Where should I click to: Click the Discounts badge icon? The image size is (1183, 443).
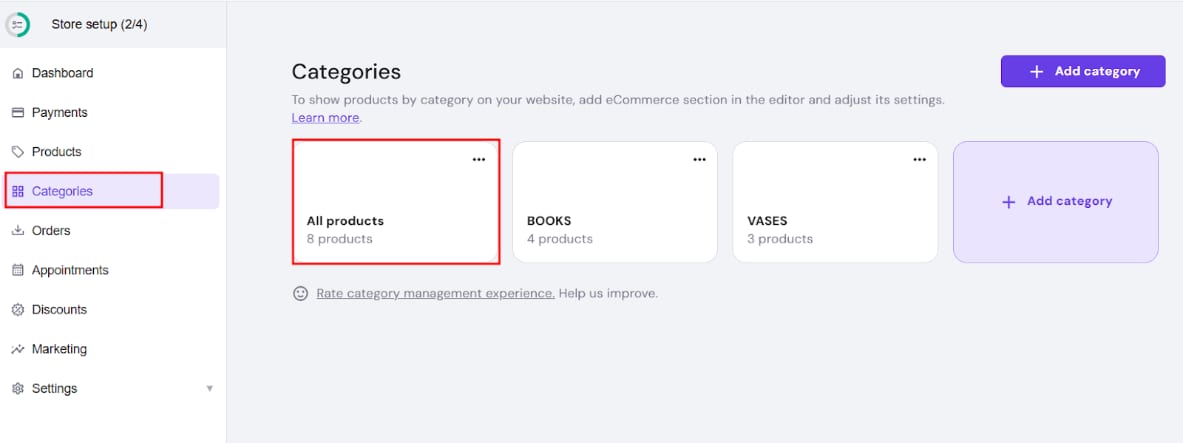(17, 310)
